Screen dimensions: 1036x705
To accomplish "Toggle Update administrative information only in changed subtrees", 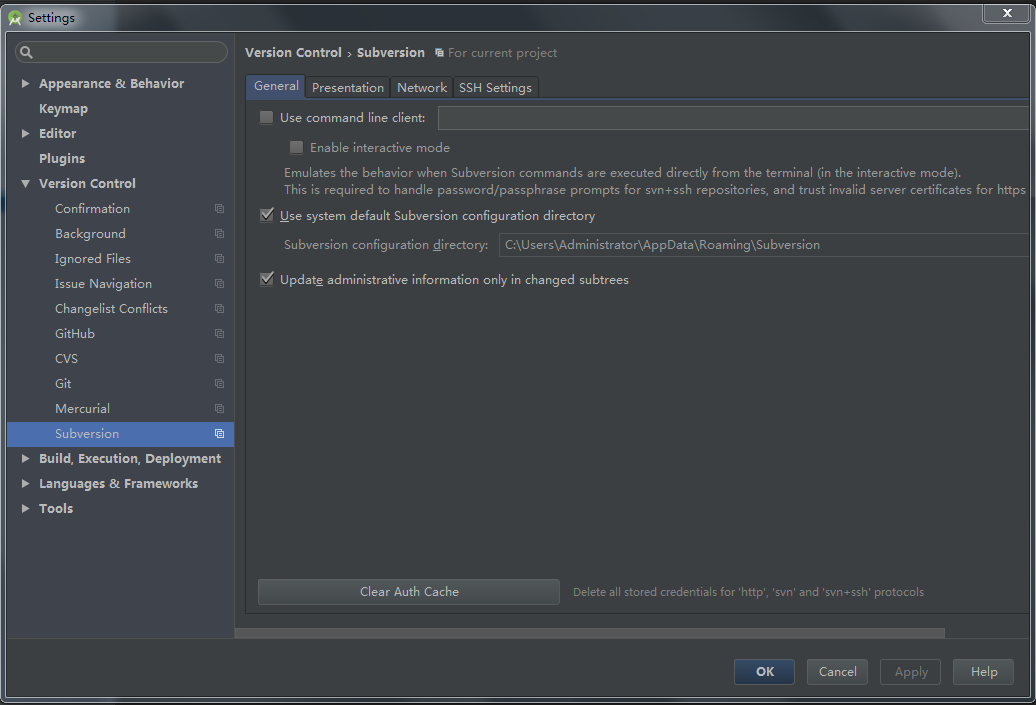I will [266, 279].
